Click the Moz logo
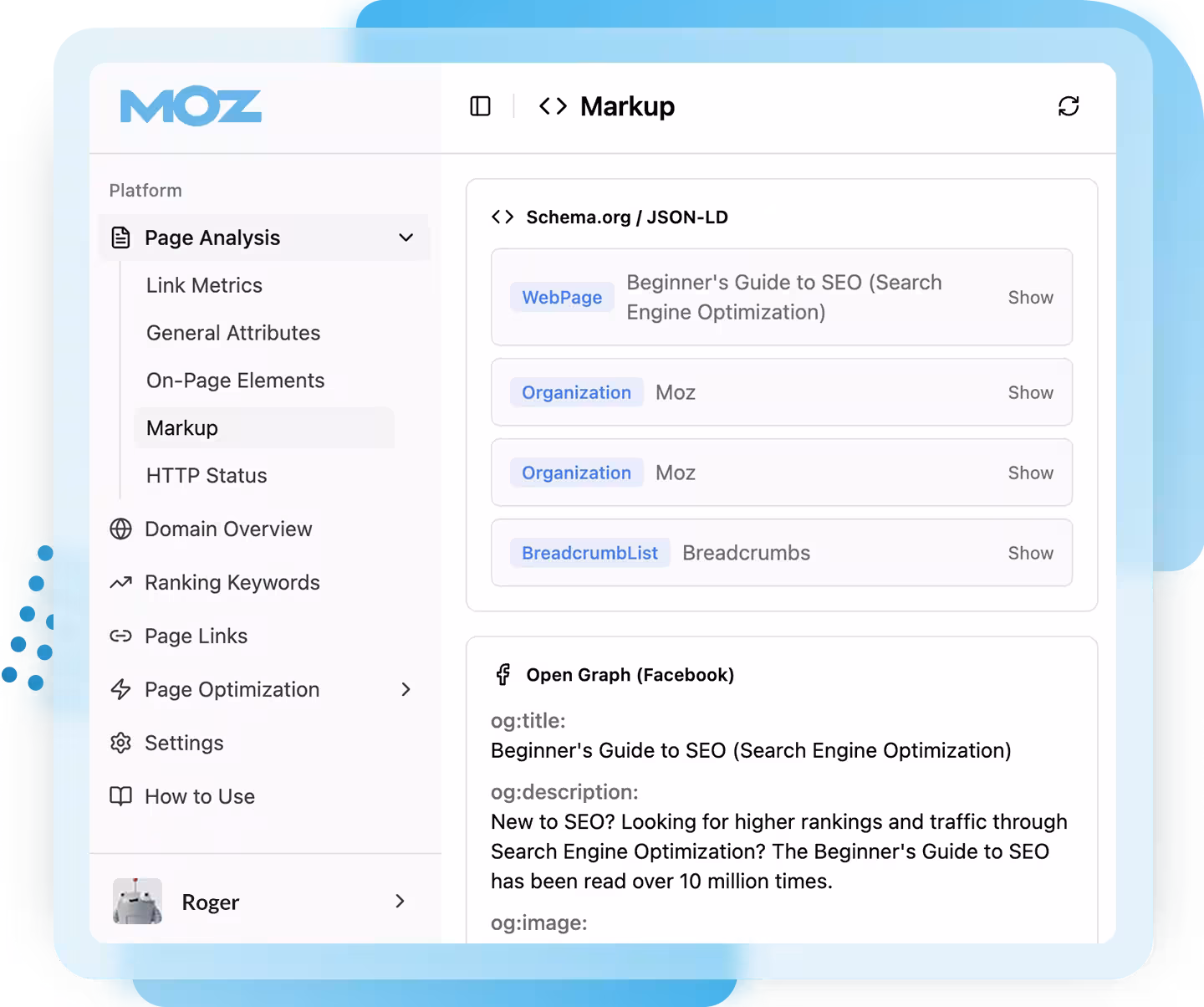The height and width of the screenshot is (1007, 1204). 191,107
